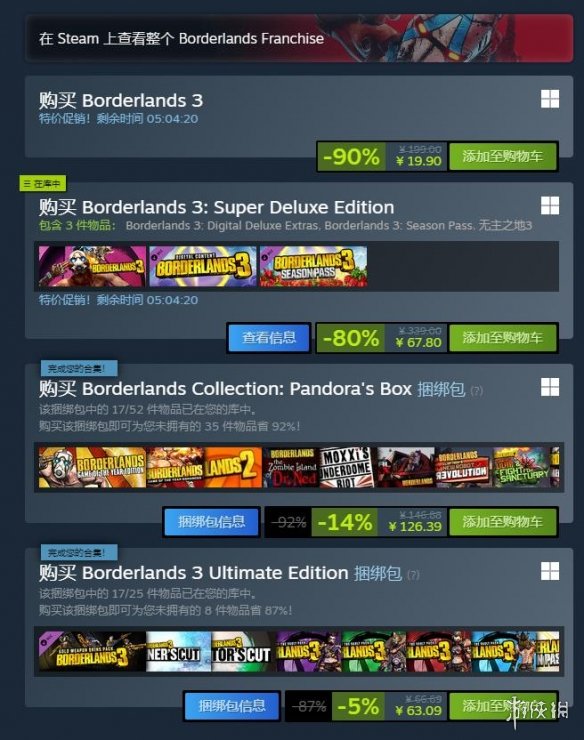Open Borderlands Game of the Year Edition thumbnail
Screen dimensions: 584x740
coord(93,467)
